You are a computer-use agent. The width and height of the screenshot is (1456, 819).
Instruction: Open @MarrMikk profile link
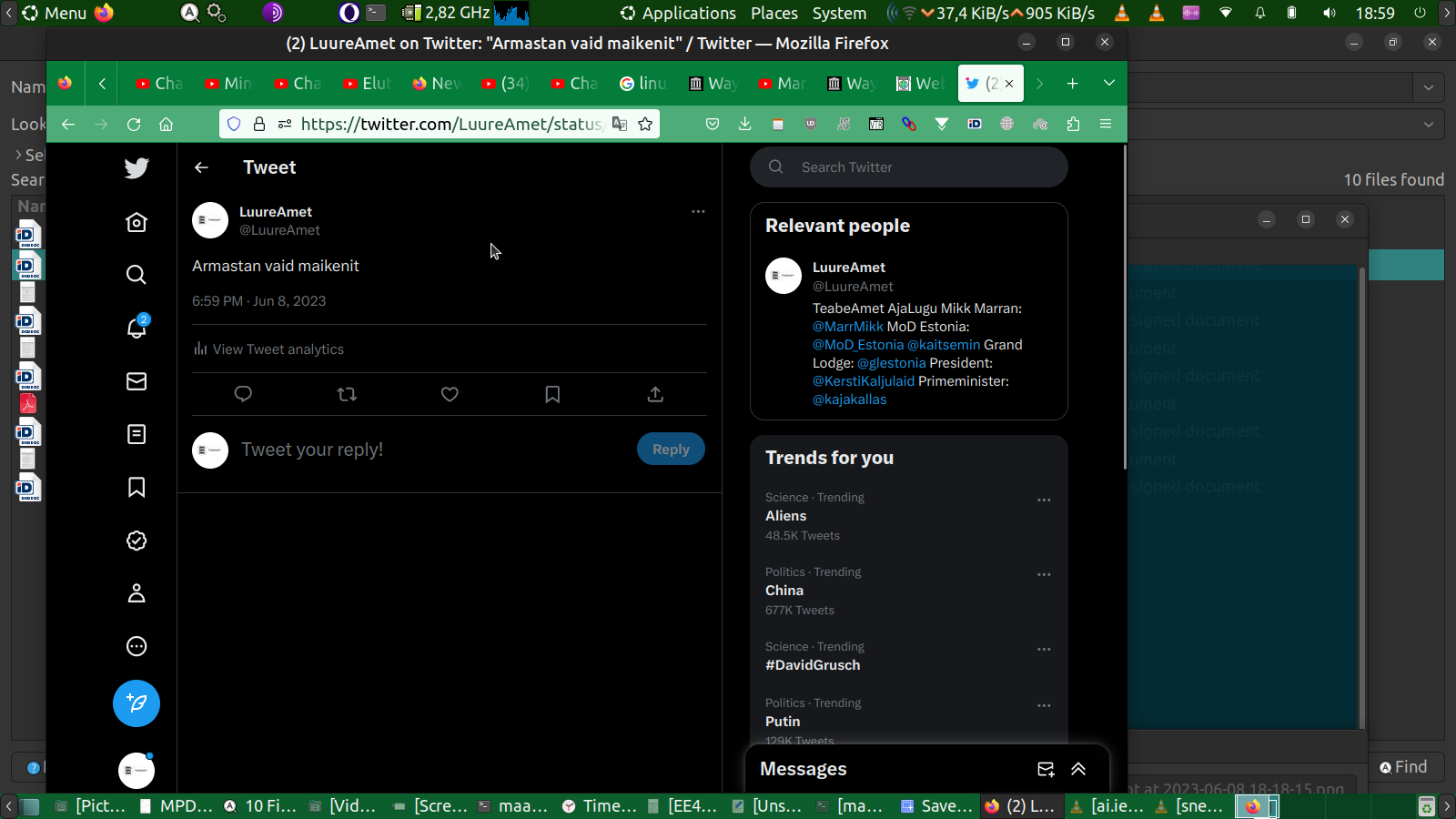point(848,327)
